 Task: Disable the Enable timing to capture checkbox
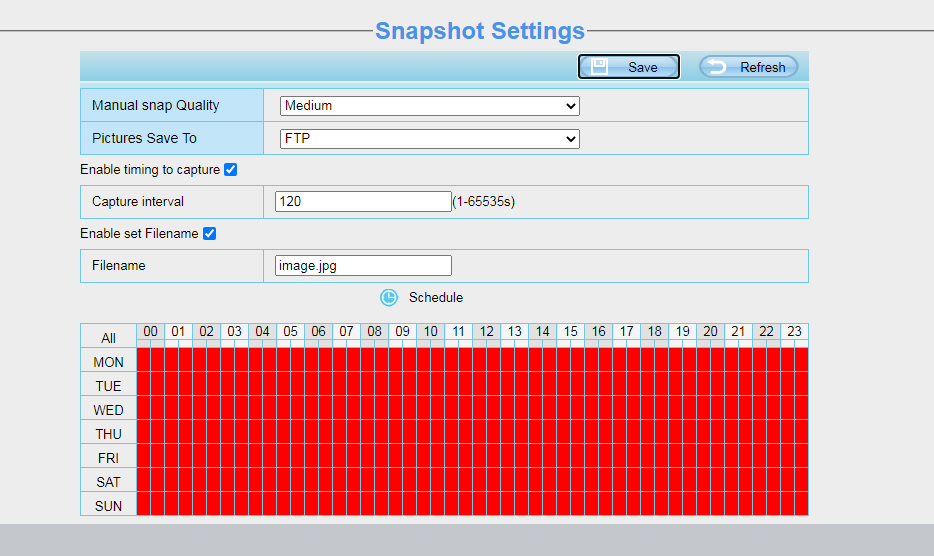coord(231,170)
